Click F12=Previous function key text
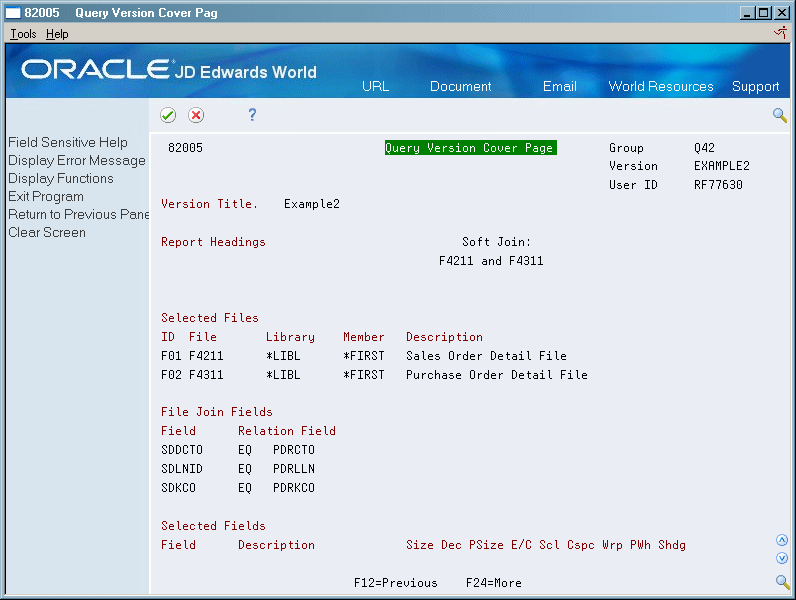 [x=396, y=583]
